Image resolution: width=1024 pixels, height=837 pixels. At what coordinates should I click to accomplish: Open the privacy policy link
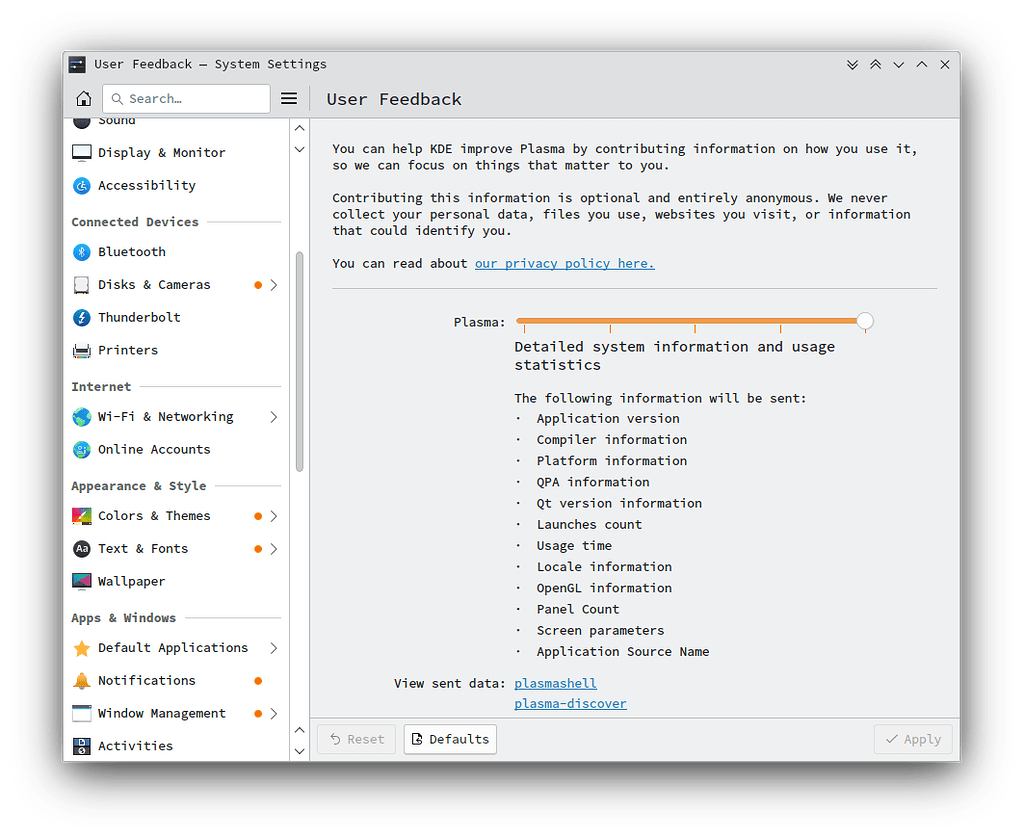click(x=564, y=263)
